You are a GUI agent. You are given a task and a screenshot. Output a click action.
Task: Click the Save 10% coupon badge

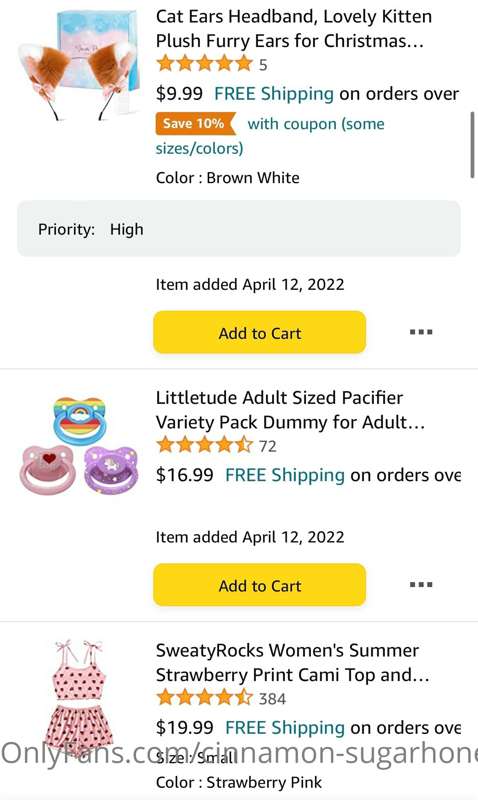196,123
